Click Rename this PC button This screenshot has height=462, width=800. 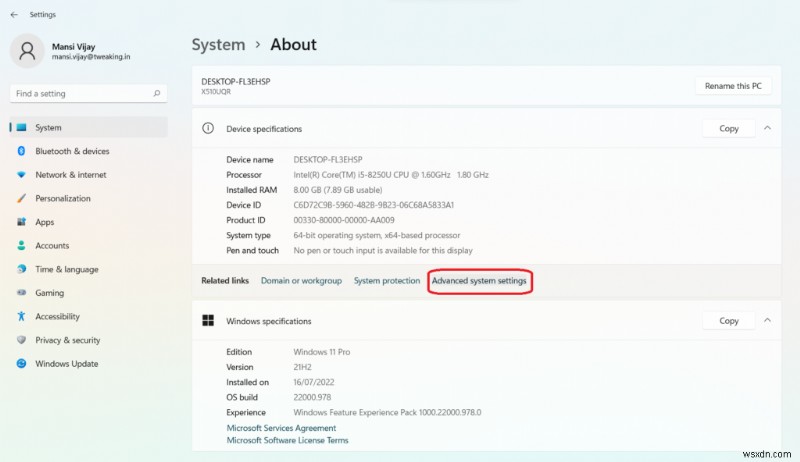pyautogui.click(x=733, y=86)
